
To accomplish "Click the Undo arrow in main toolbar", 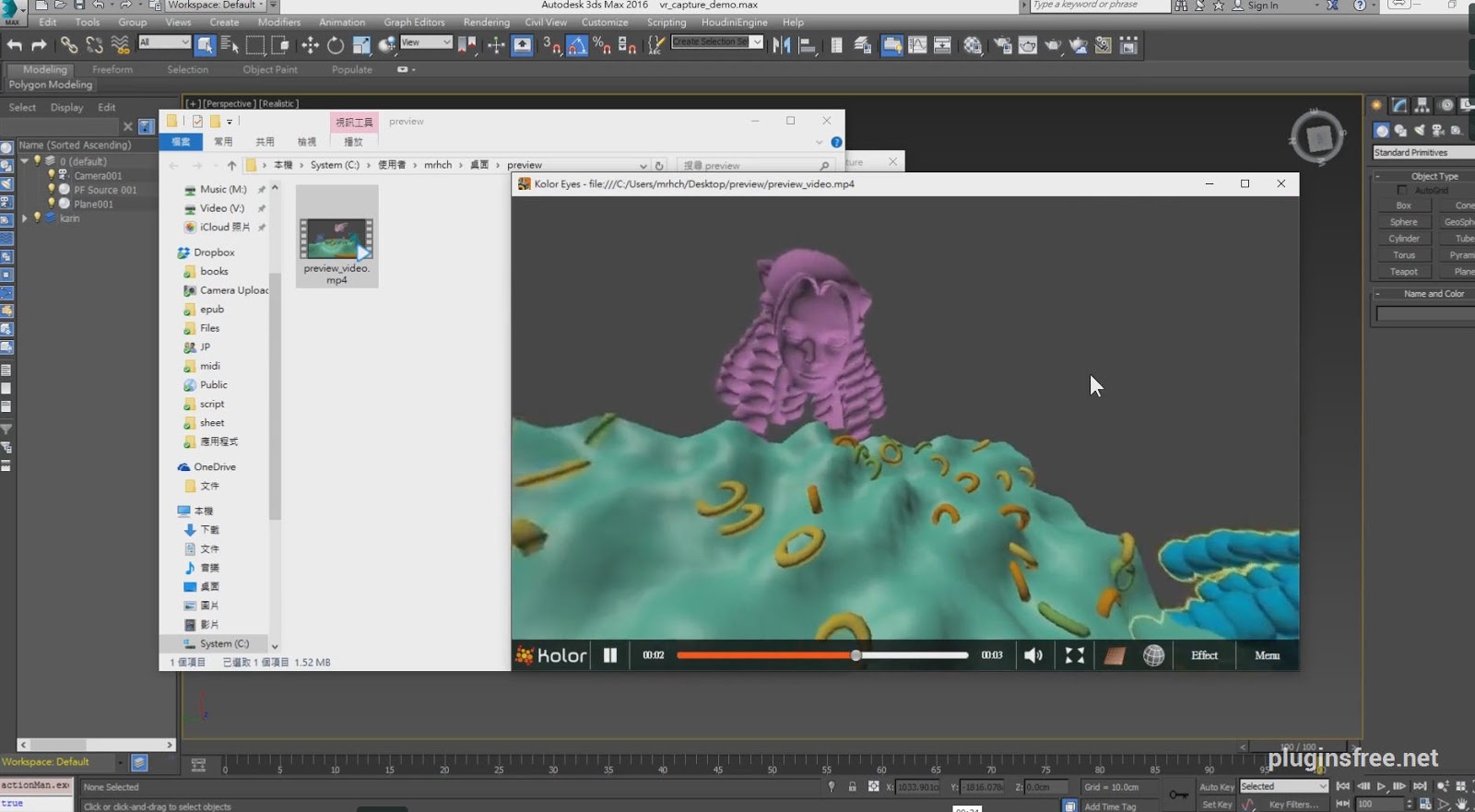I will [14, 45].
